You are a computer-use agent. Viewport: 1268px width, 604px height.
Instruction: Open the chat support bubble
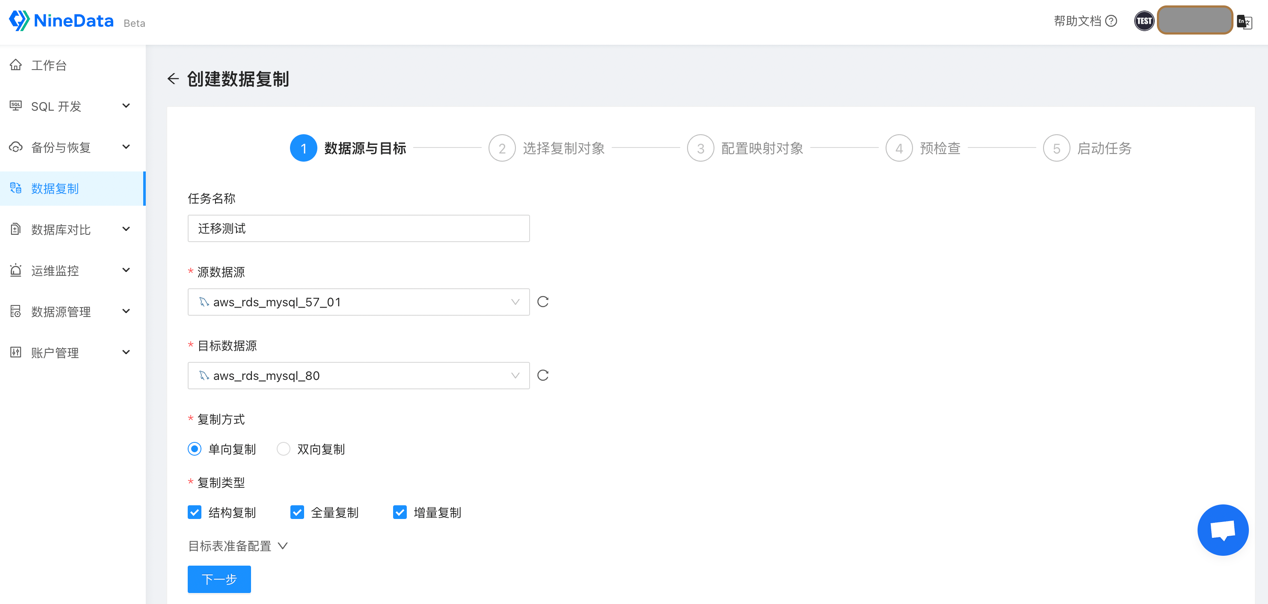pos(1223,530)
